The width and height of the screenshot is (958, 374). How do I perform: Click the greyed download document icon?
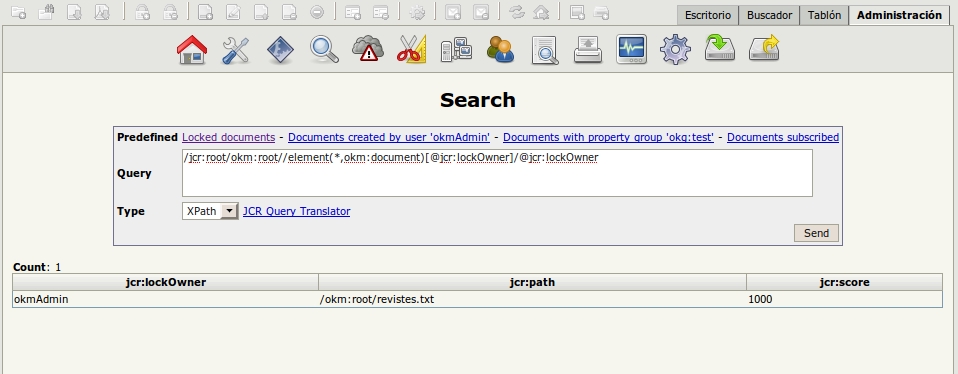tap(75, 12)
